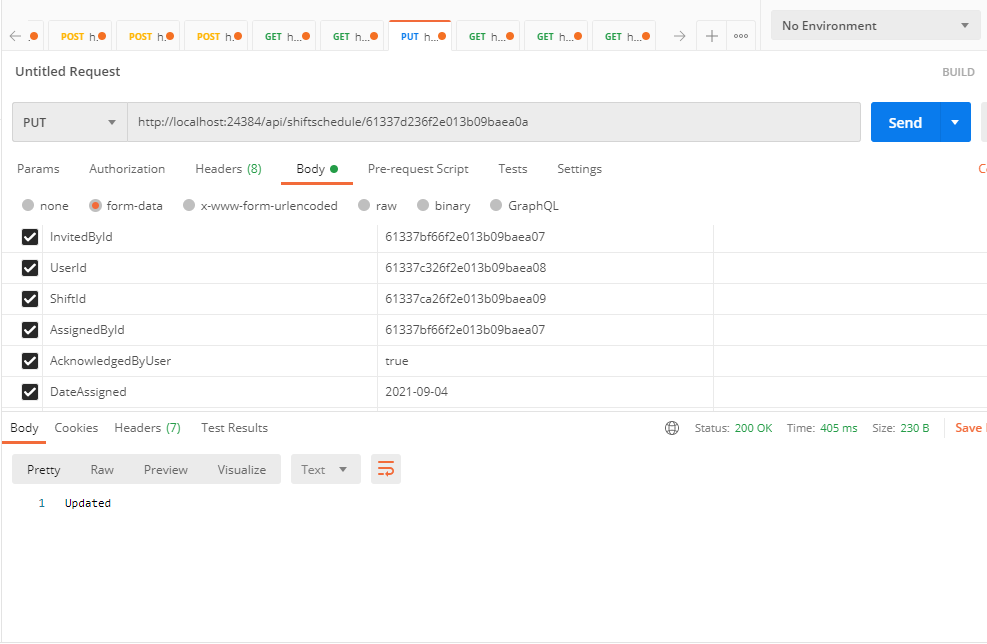Click the Size 230 B text

(900, 428)
